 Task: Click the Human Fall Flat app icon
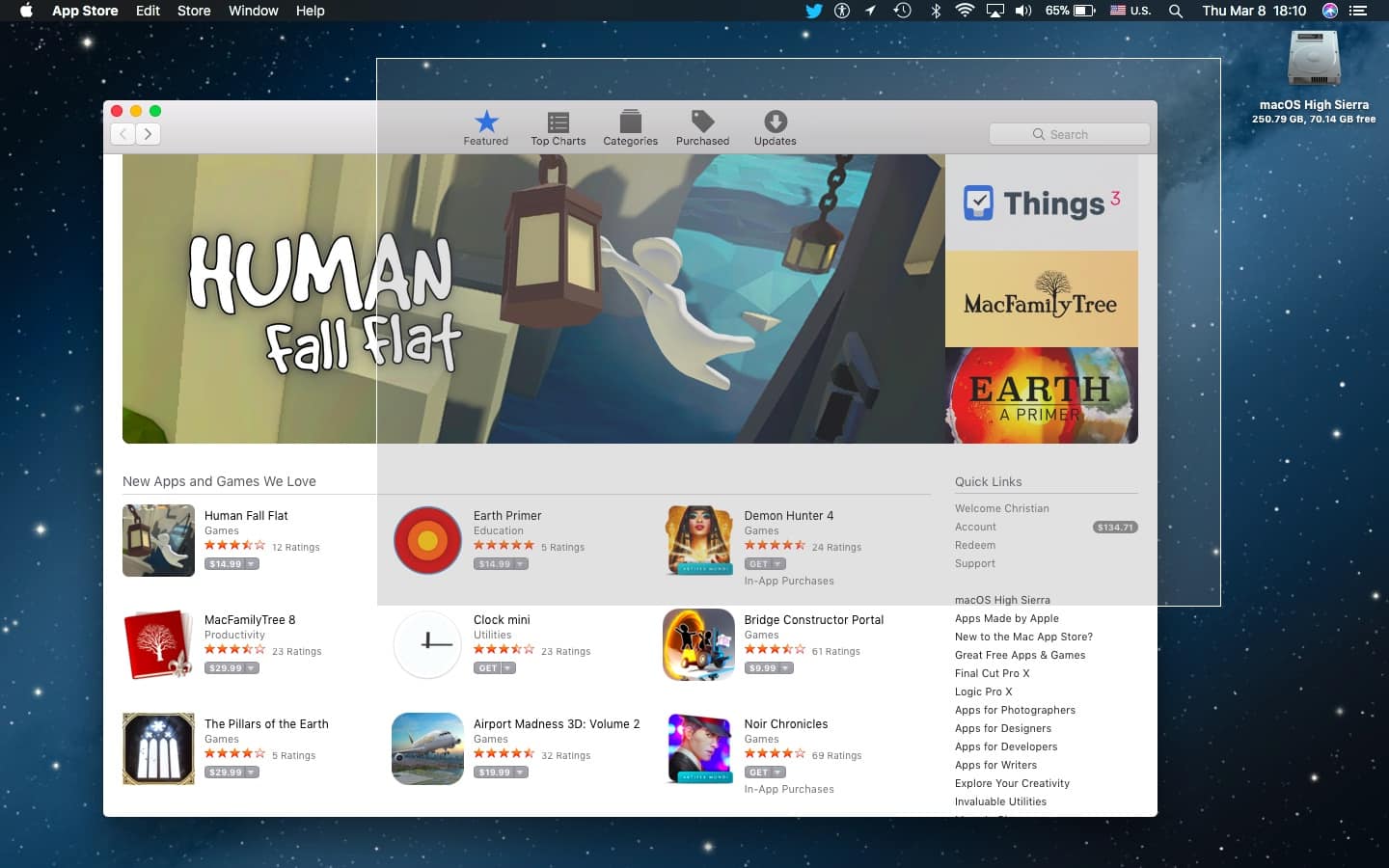coord(158,540)
